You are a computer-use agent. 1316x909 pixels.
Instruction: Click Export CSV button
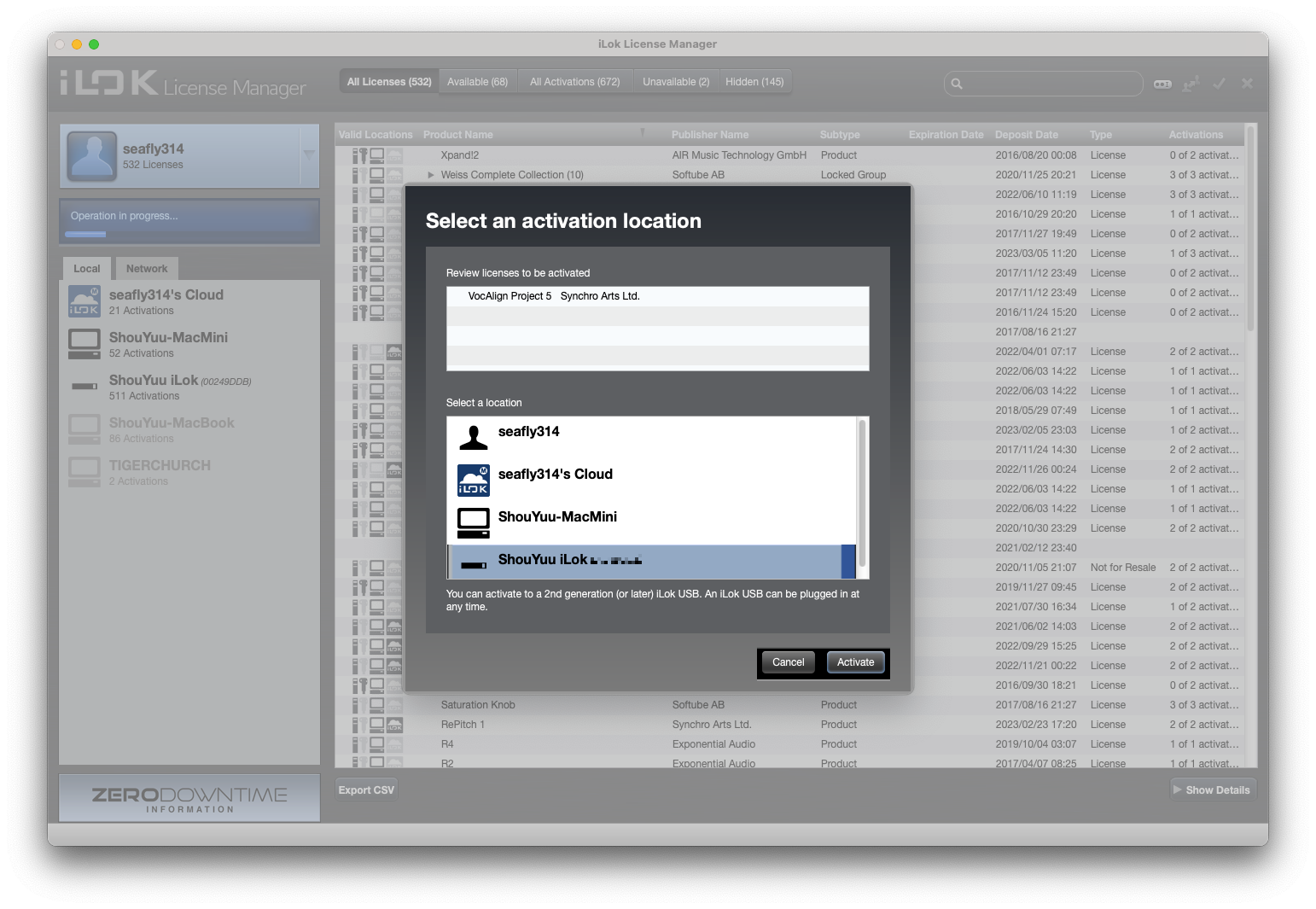pos(366,790)
